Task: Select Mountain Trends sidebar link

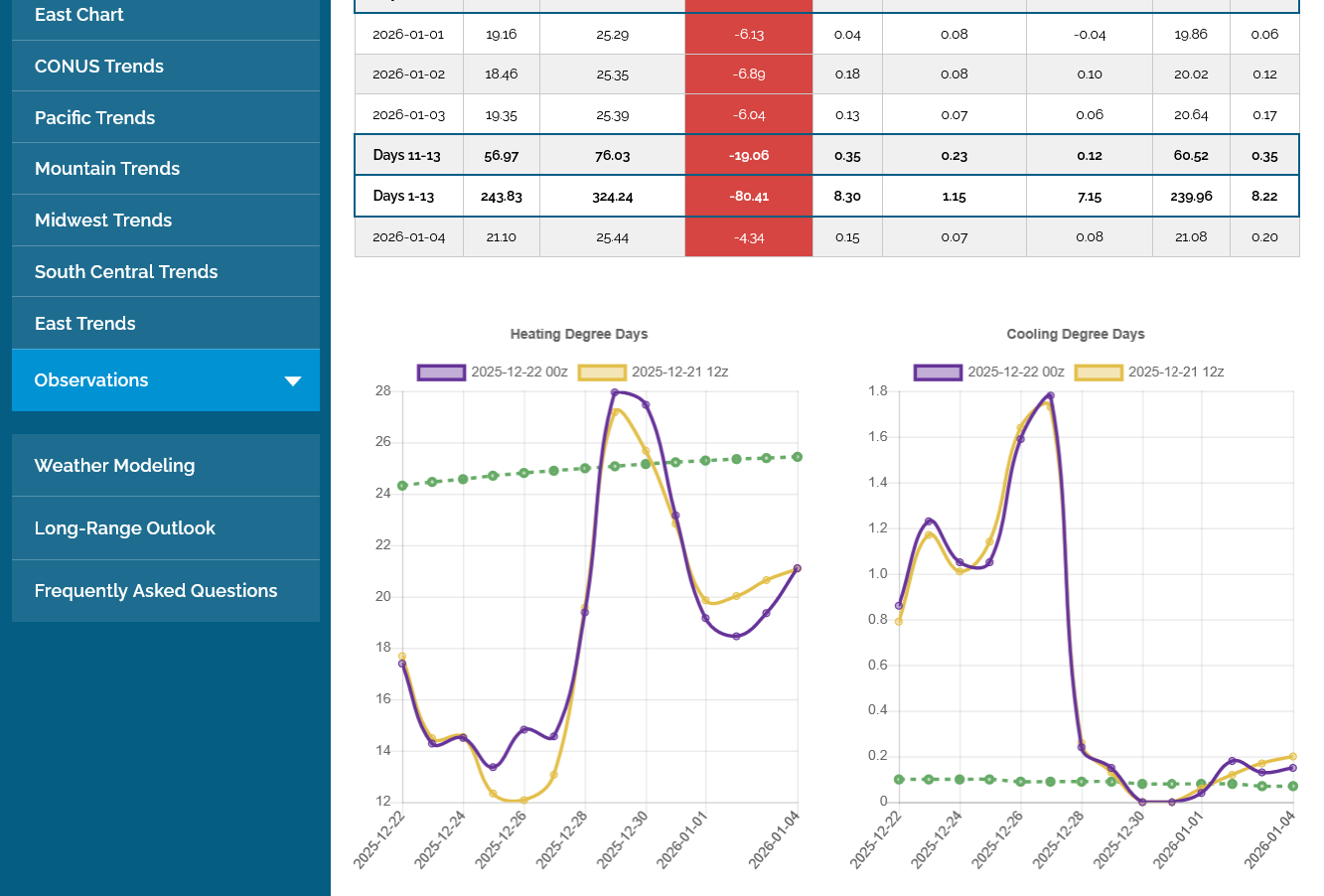Action: click(107, 169)
